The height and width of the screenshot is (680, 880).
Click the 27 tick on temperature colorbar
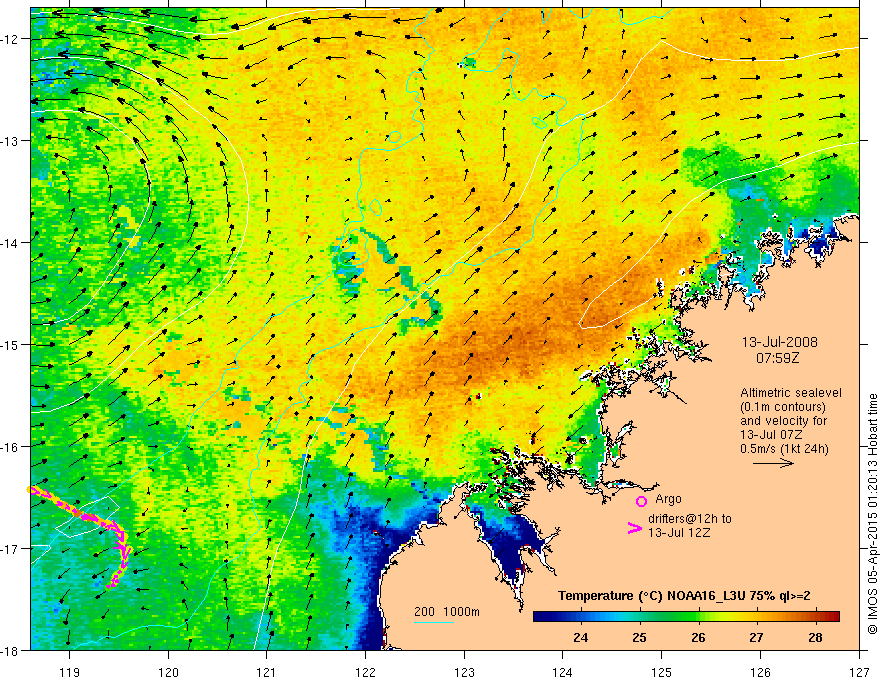tap(757, 638)
